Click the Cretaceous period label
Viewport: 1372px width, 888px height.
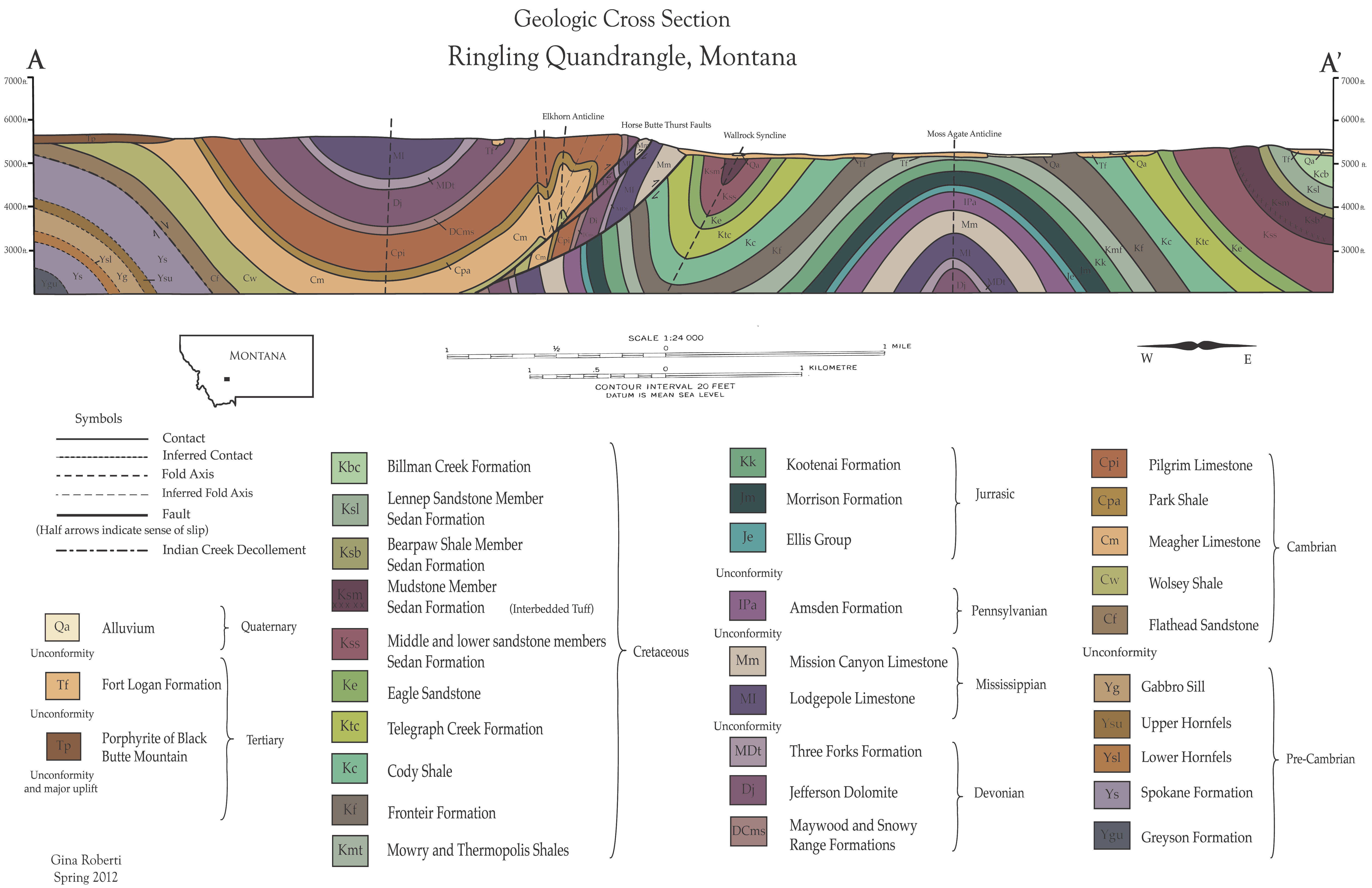click(661, 652)
